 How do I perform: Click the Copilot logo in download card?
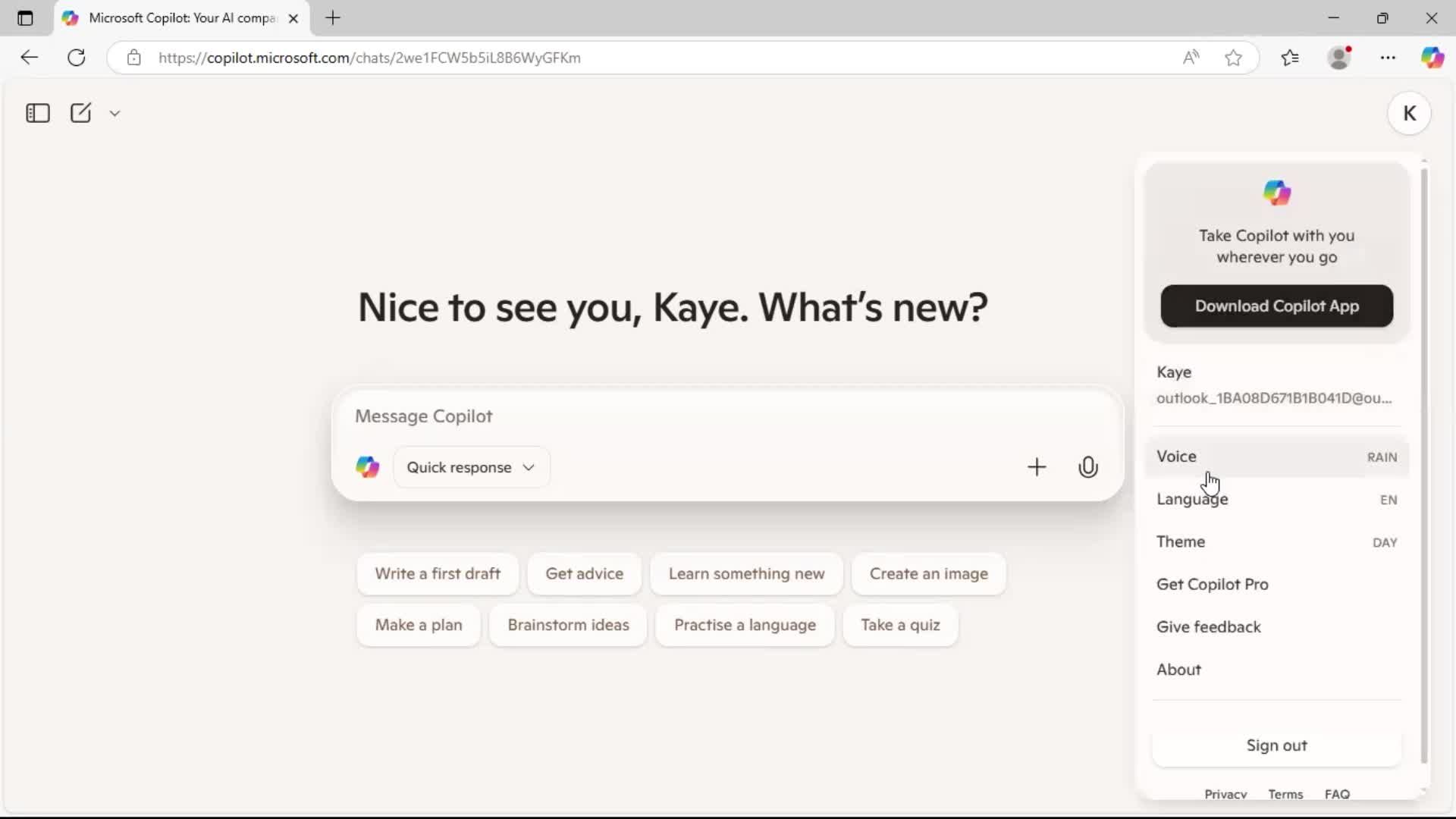coord(1276,193)
